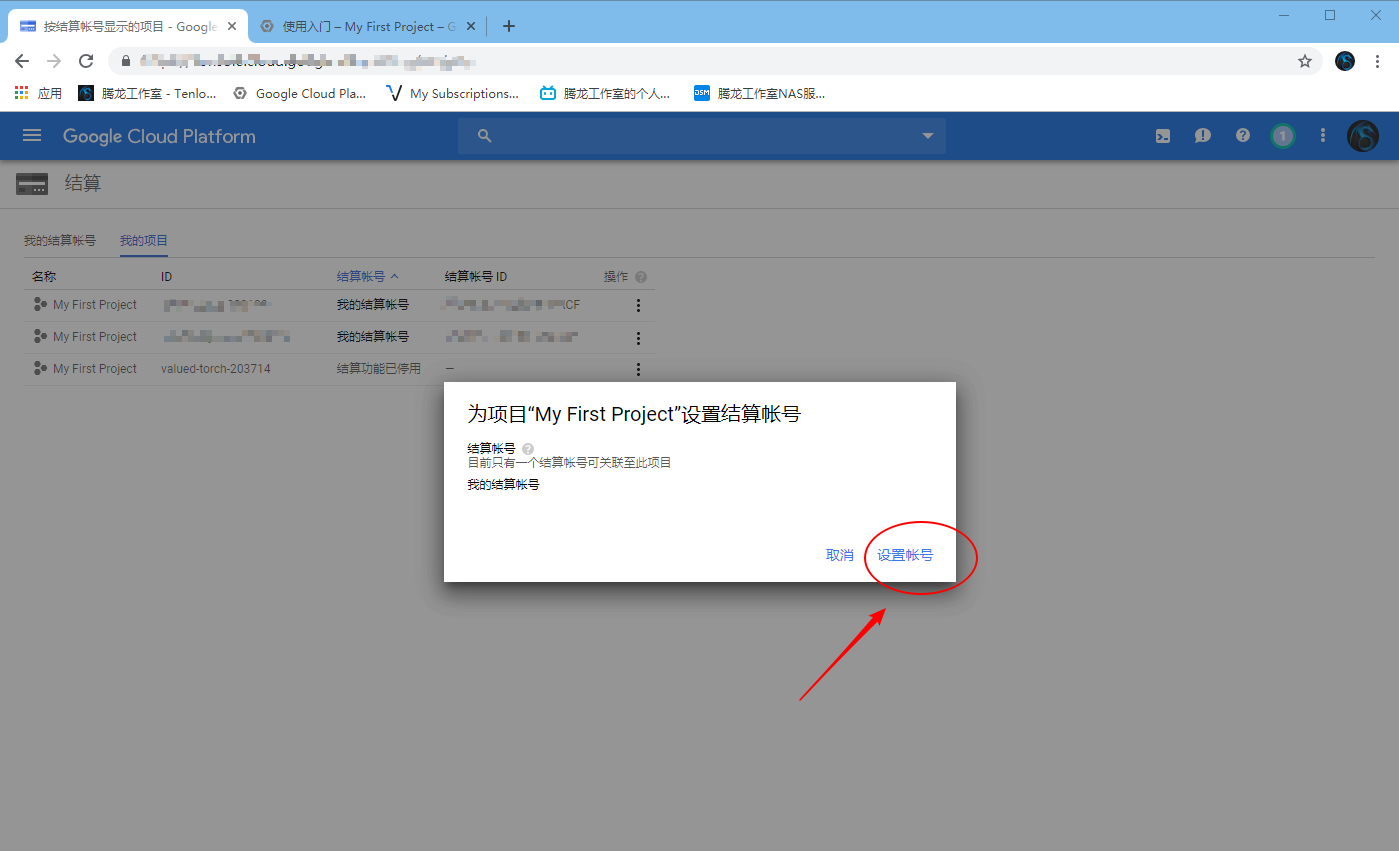The height and width of the screenshot is (851, 1399).
Task: Open the header three-dot settings menu
Action: pos(1323,136)
